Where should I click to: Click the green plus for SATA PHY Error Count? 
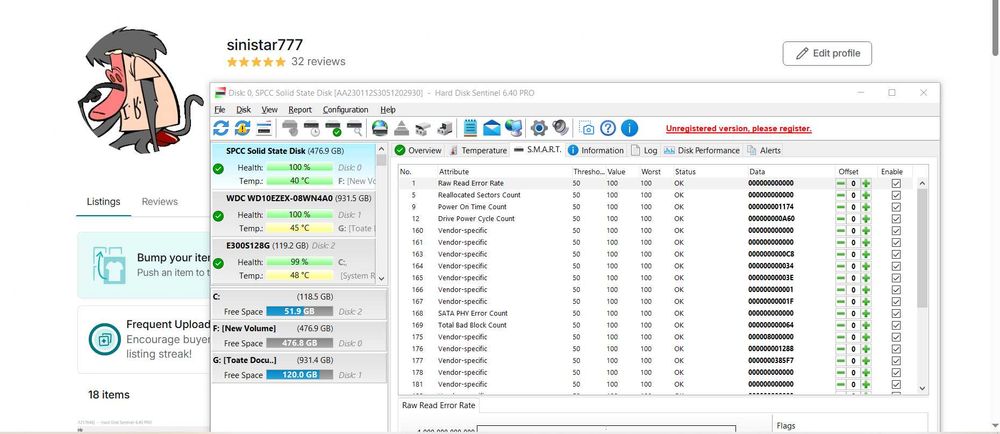coord(866,313)
